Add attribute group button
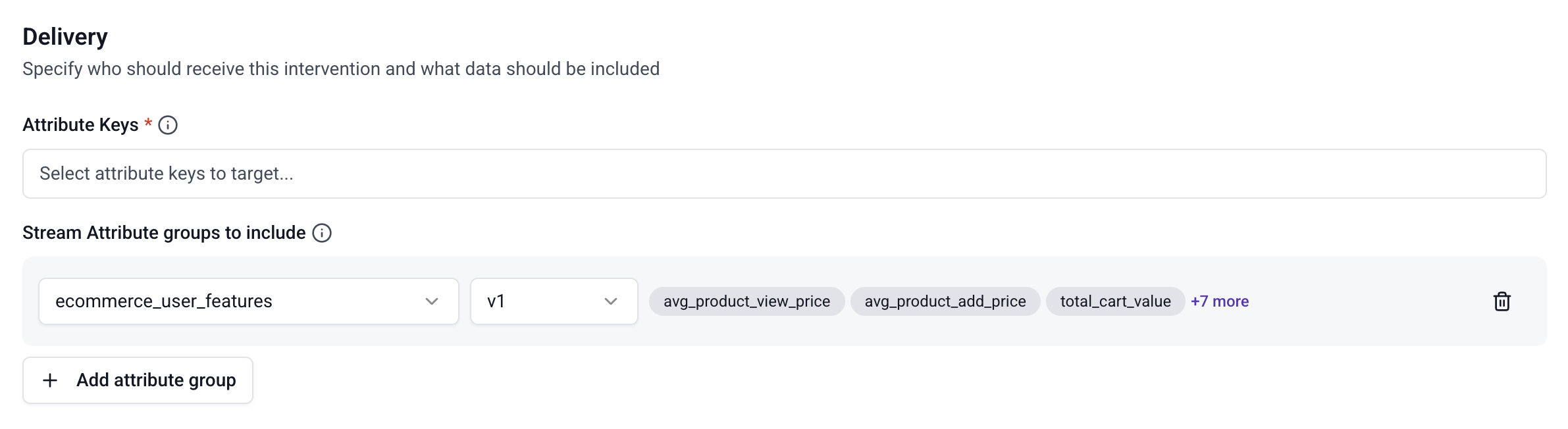The width and height of the screenshot is (1568, 429). click(x=138, y=380)
